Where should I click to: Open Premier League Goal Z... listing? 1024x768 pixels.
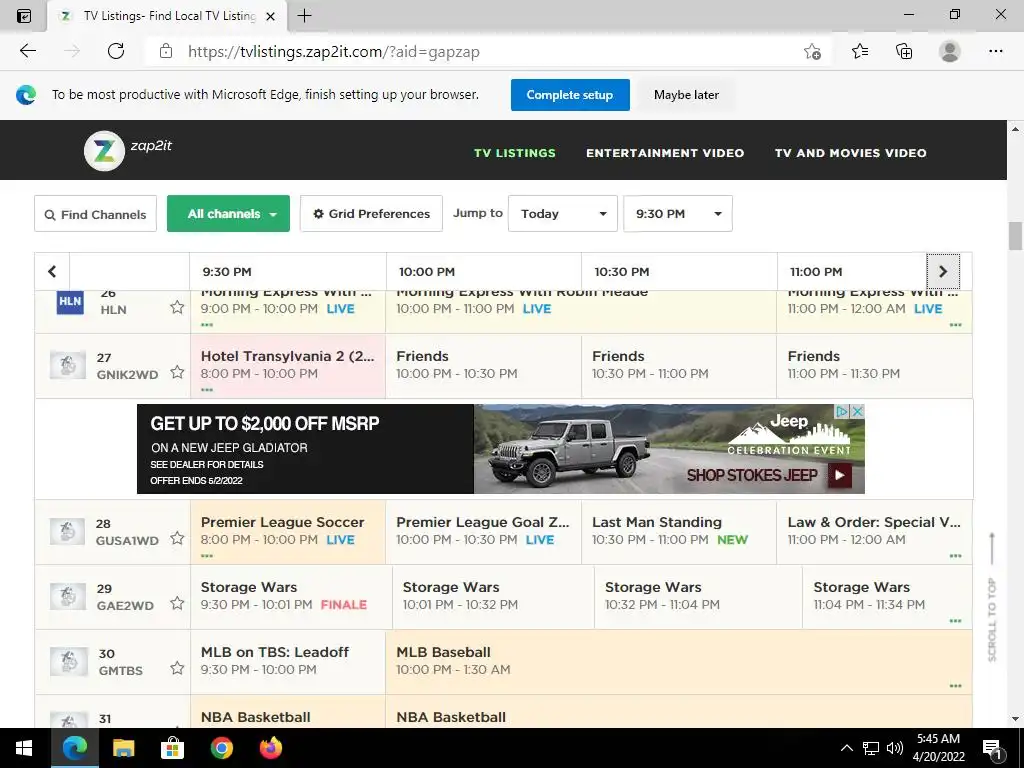483,532
